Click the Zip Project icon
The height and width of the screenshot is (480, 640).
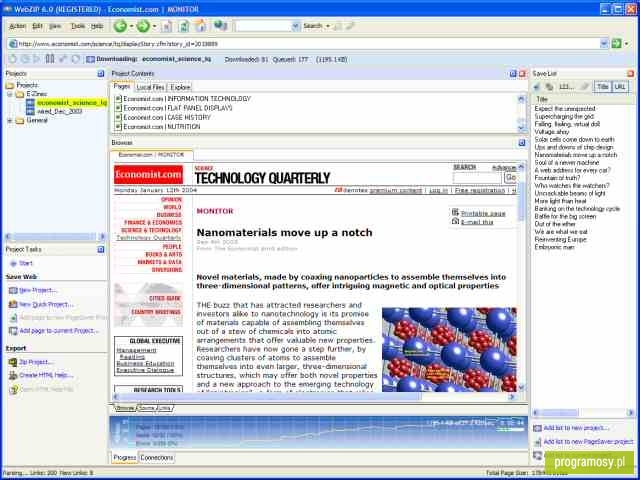[x=13, y=362]
